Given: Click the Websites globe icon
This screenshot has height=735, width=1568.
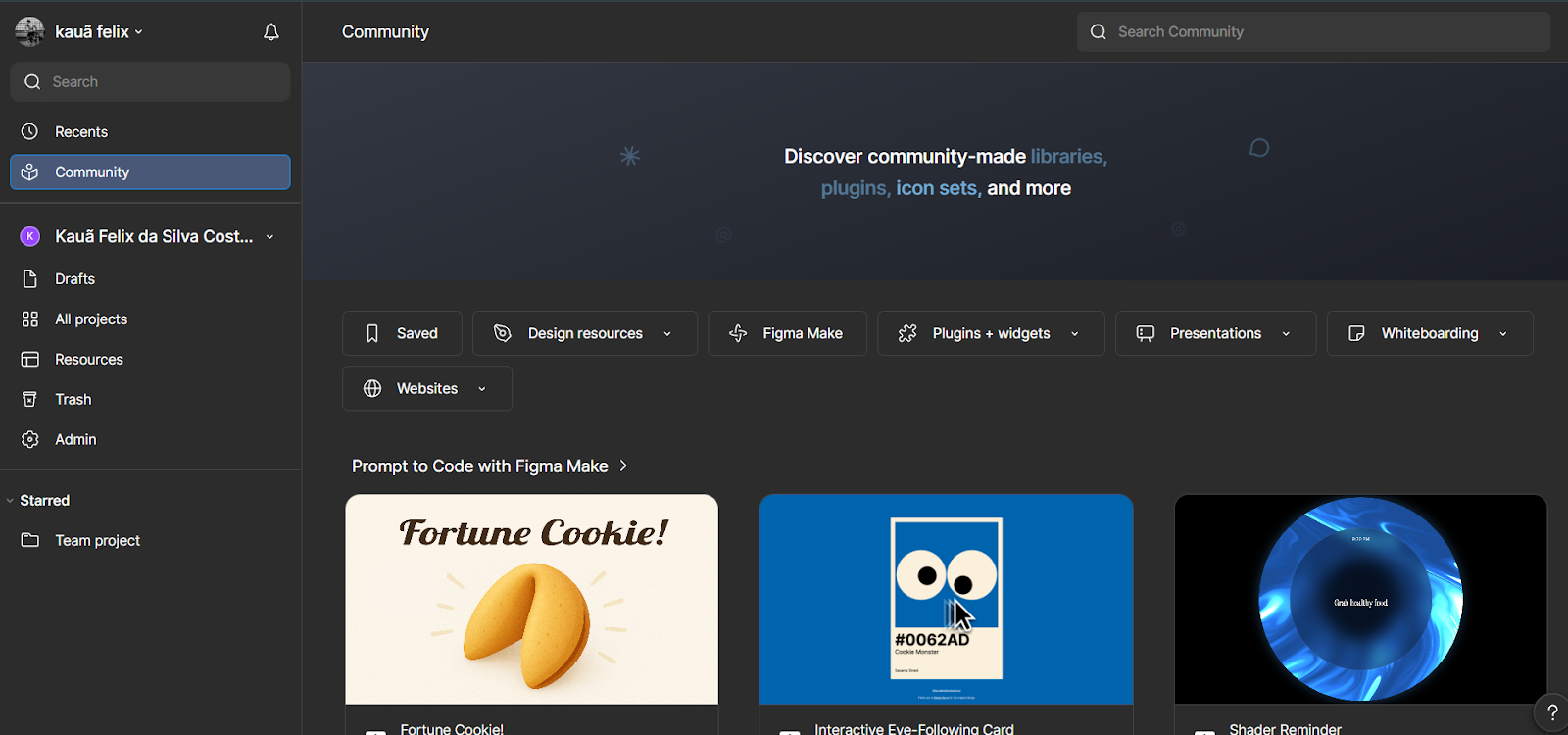Looking at the screenshot, I should [x=372, y=388].
